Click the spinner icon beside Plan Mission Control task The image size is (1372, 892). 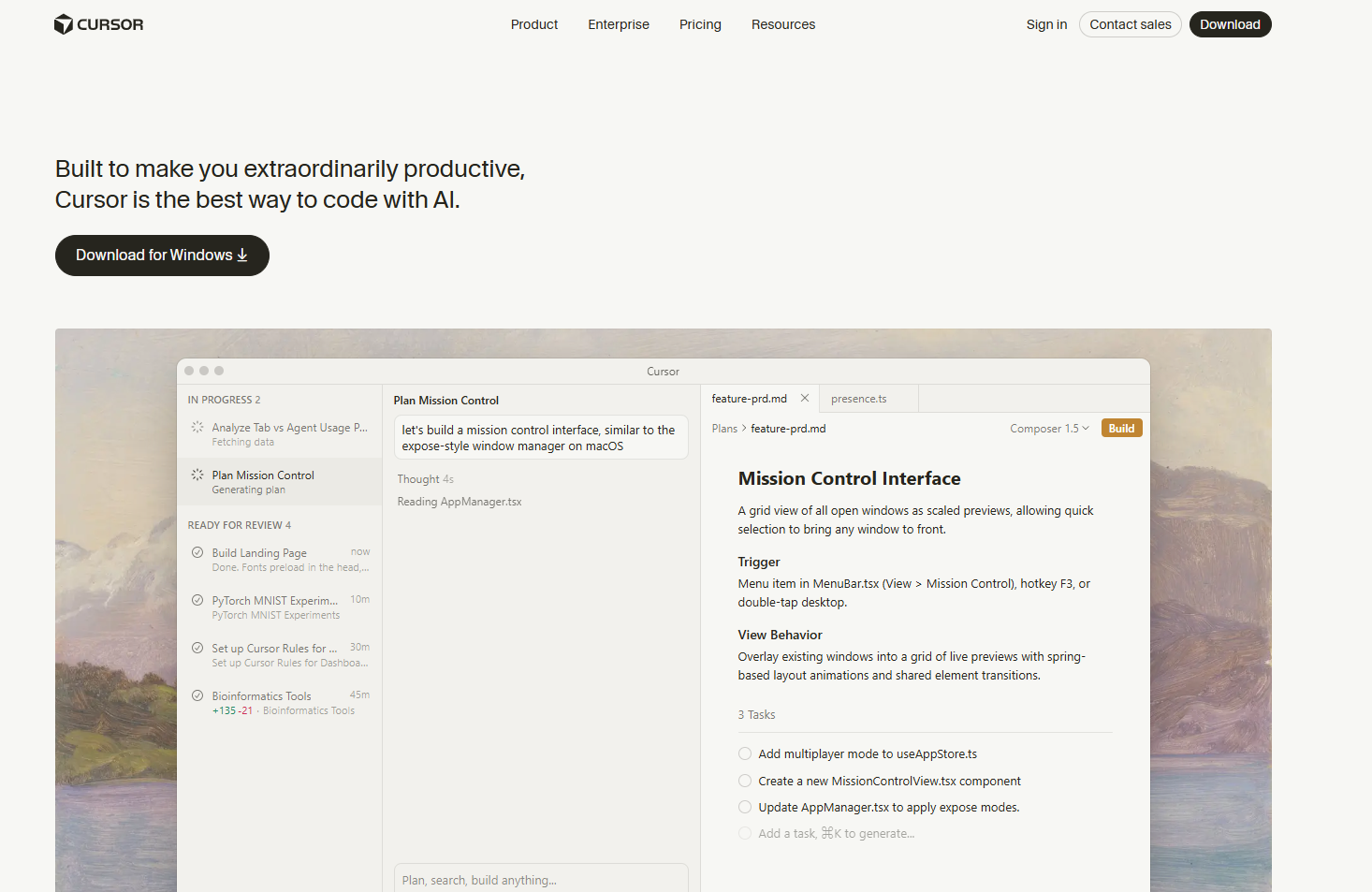(197, 475)
